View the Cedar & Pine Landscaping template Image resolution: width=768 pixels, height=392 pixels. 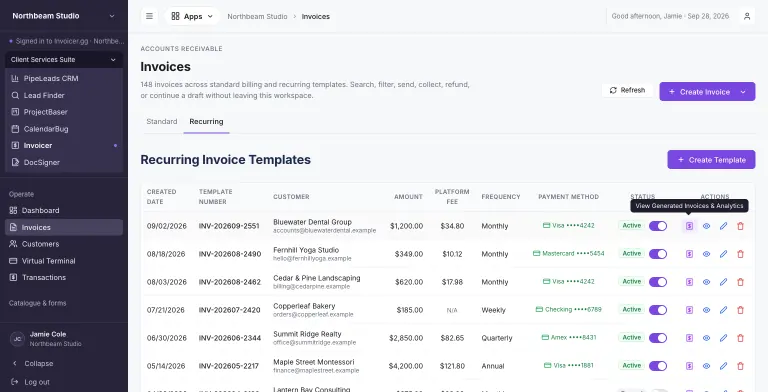coord(706,282)
